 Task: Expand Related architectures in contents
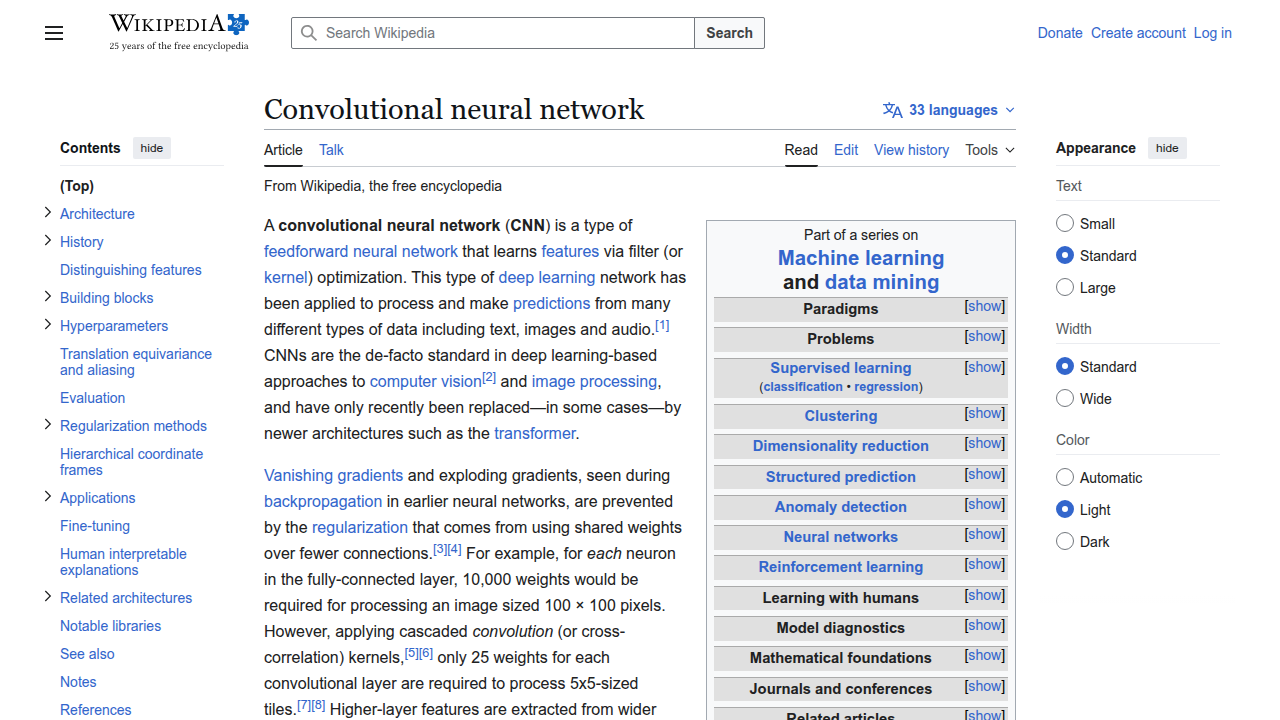click(x=47, y=597)
